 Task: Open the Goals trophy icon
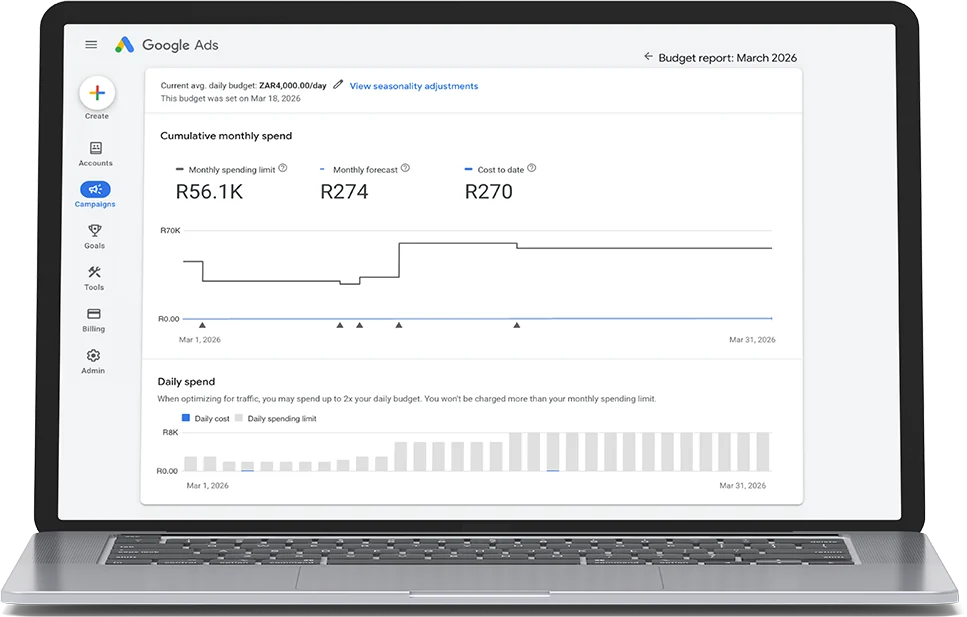(x=94, y=231)
